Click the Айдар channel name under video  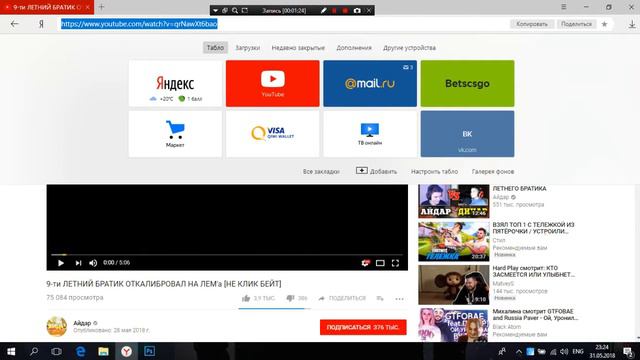pos(82,323)
